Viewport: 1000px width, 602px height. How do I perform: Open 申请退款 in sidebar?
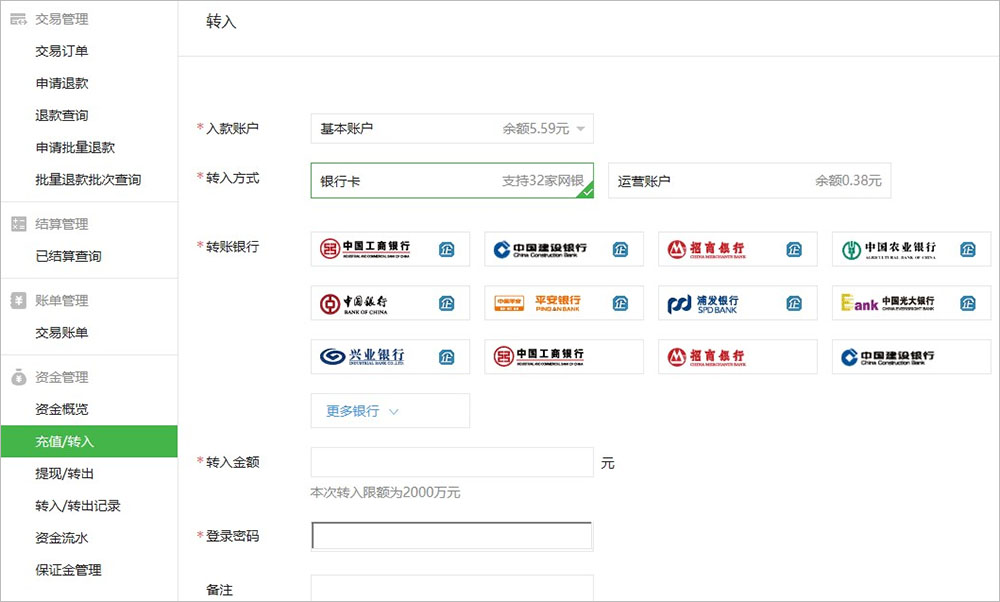click(x=62, y=83)
